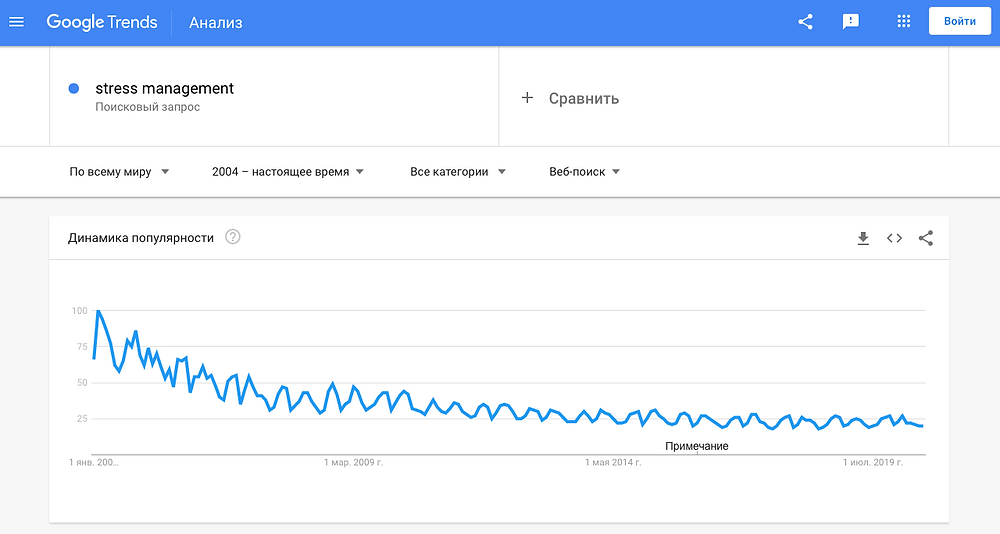The height and width of the screenshot is (534, 1000).
Task: Click the Войти sign-in button
Action: click(x=960, y=22)
